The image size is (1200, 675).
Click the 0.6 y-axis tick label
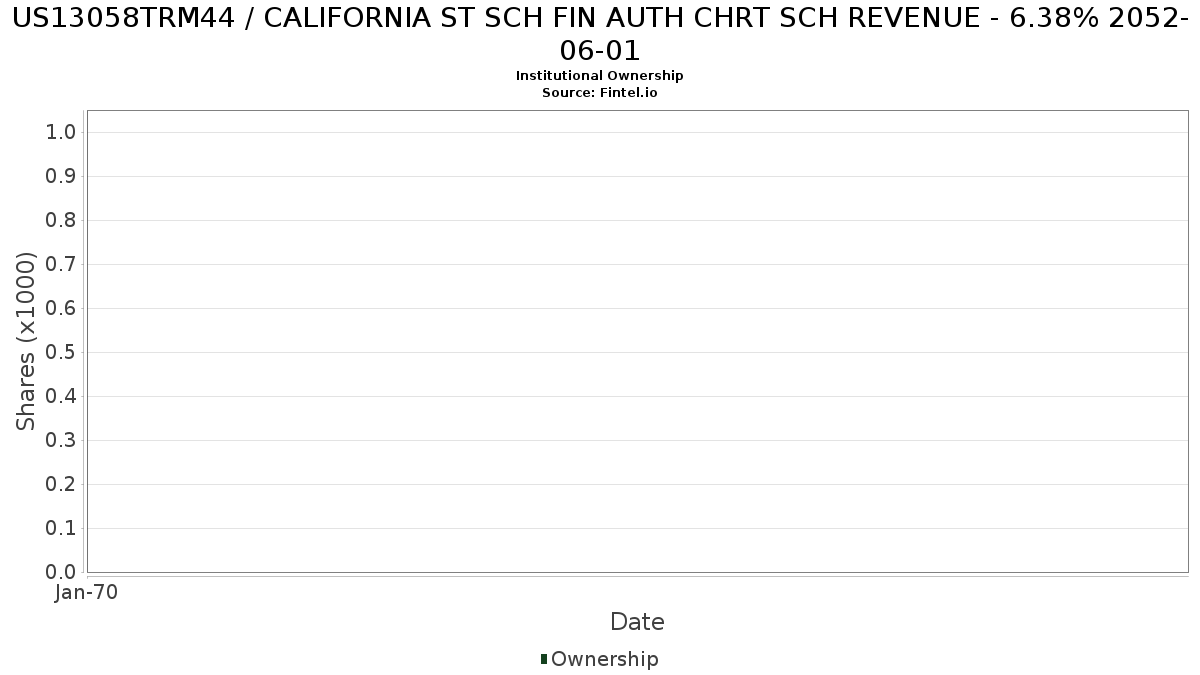click(x=62, y=308)
